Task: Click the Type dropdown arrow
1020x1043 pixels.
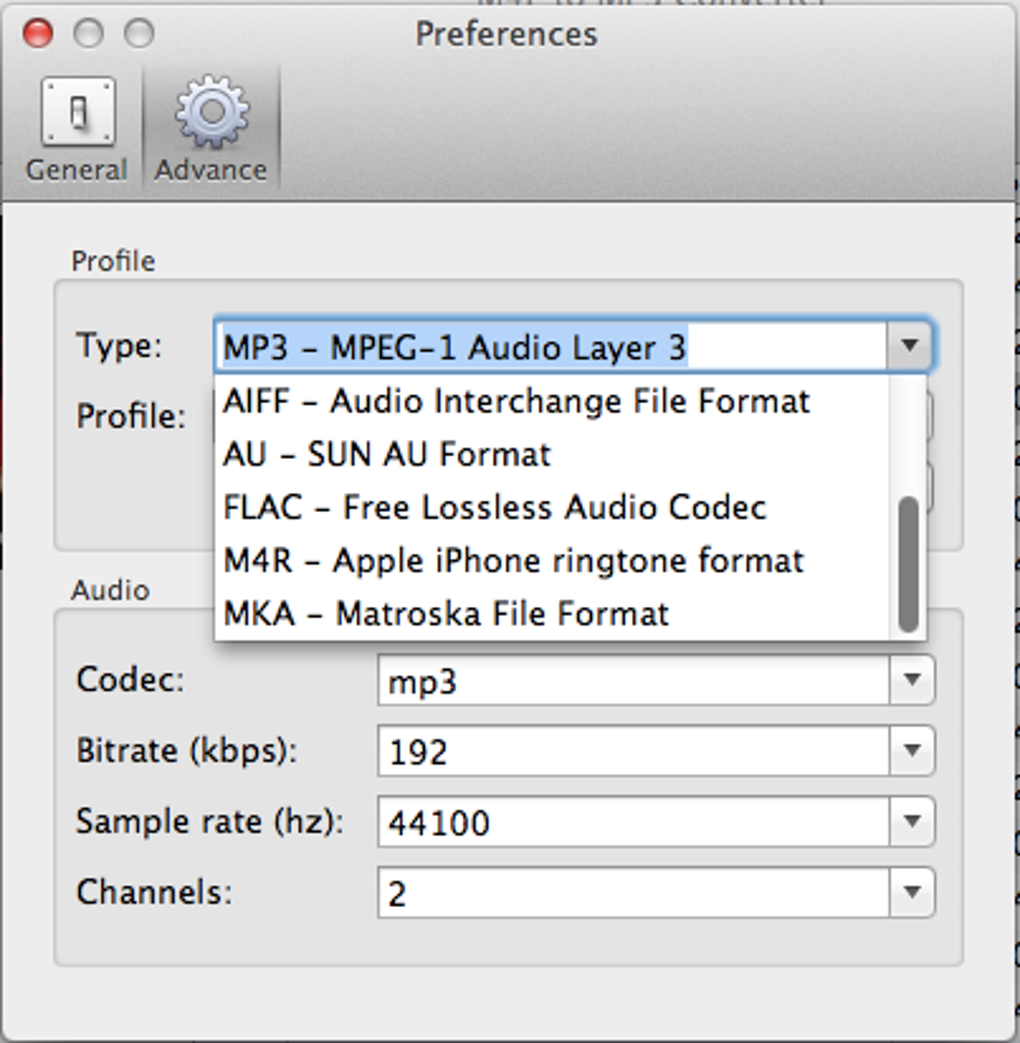Action: click(x=909, y=346)
